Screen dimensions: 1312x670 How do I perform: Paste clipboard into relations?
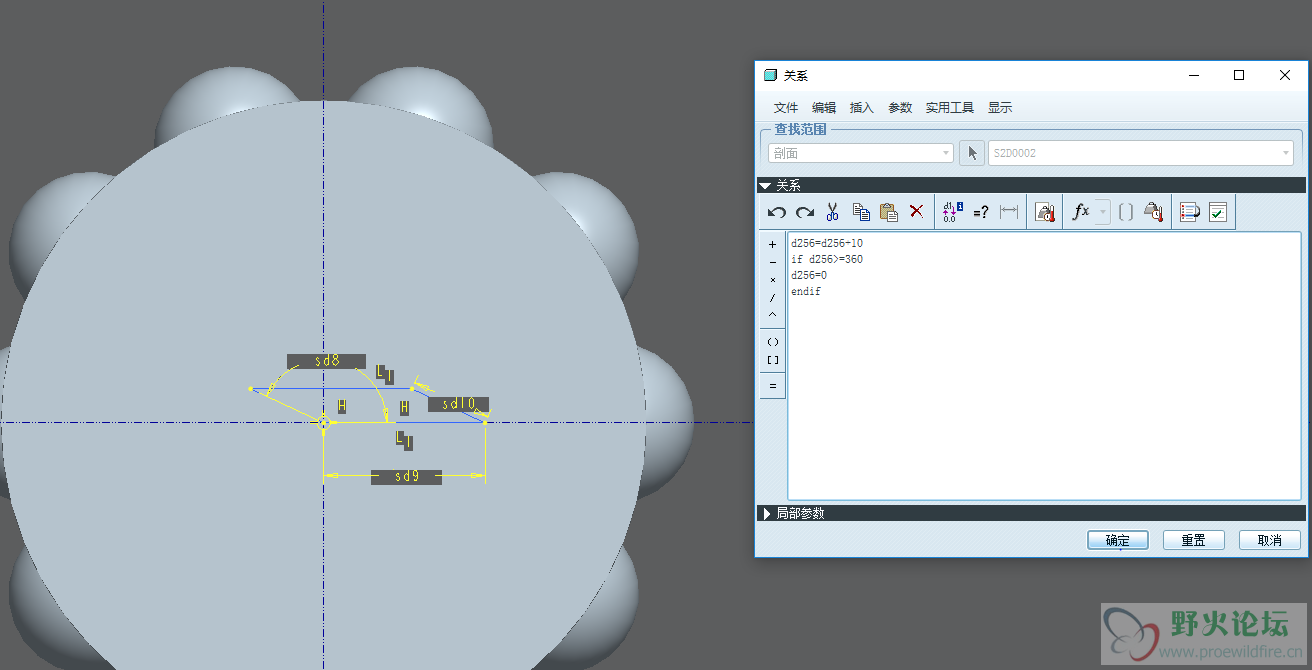pos(888,212)
